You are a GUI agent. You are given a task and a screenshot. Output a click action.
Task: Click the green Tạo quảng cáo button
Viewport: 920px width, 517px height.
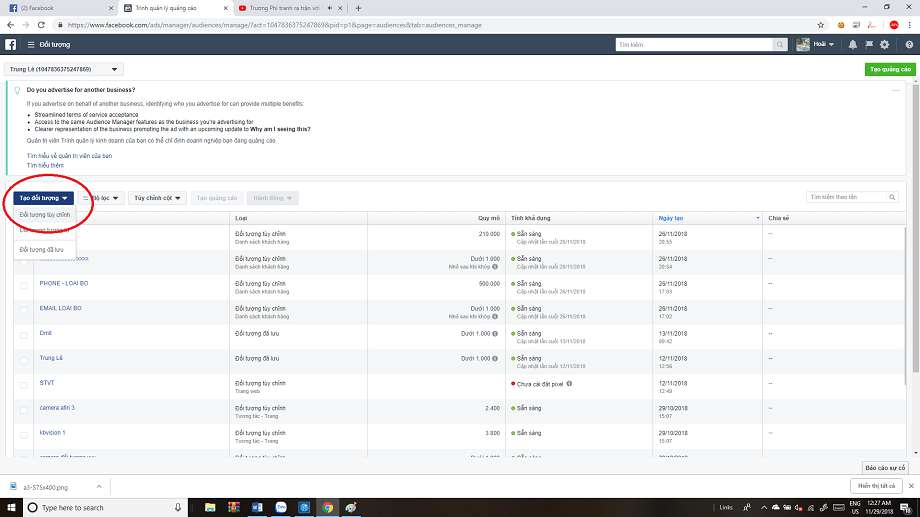889,70
